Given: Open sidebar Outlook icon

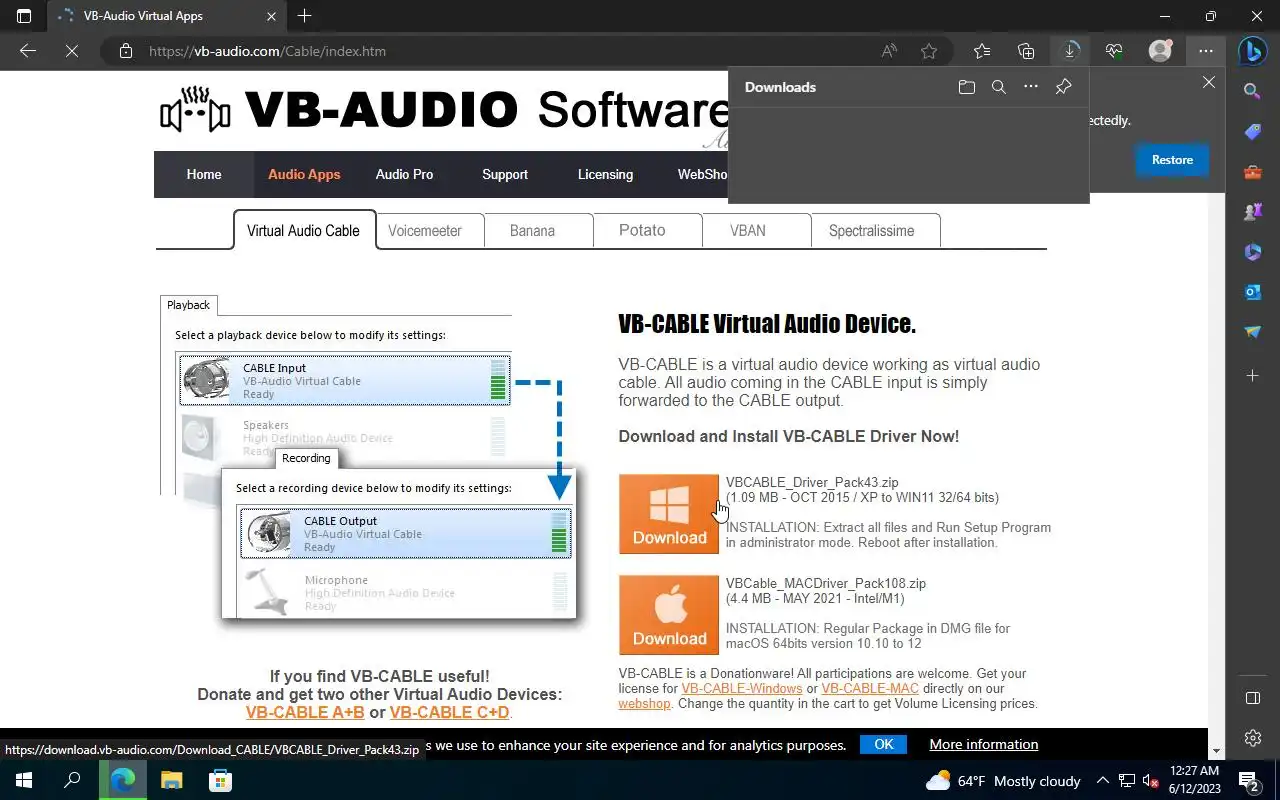Looking at the screenshot, I should pyautogui.click(x=1252, y=292).
